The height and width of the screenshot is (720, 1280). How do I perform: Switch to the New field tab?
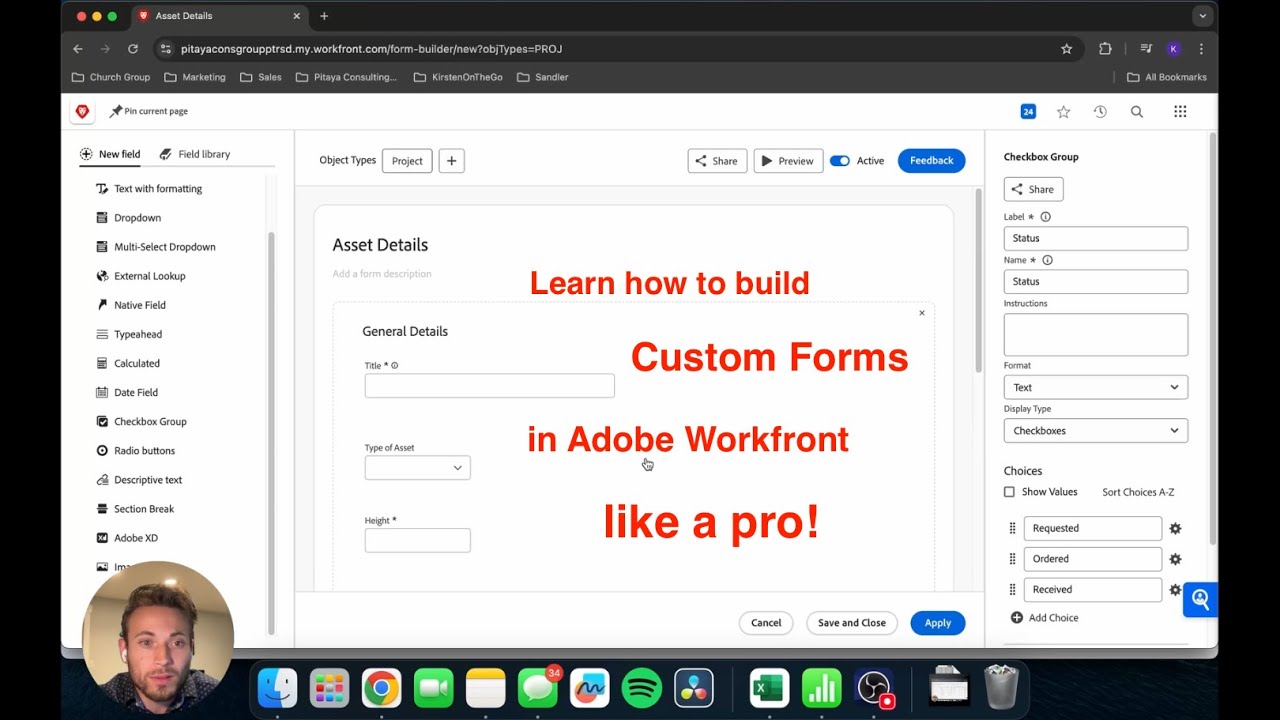coord(110,154)
